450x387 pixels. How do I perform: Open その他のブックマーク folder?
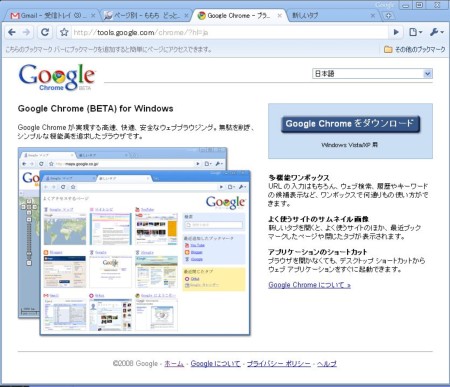[x=415, y=50]
